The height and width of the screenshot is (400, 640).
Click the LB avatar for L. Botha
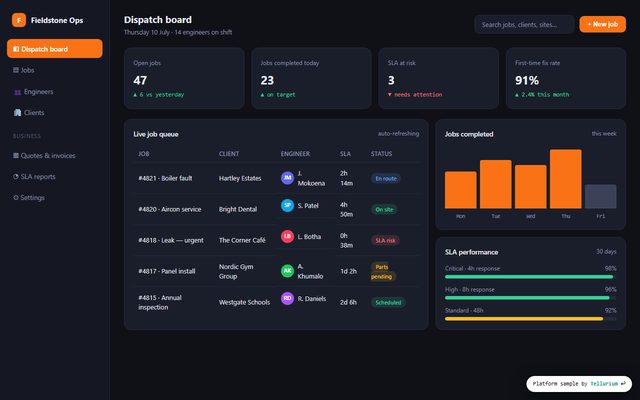tap(287, 236)
